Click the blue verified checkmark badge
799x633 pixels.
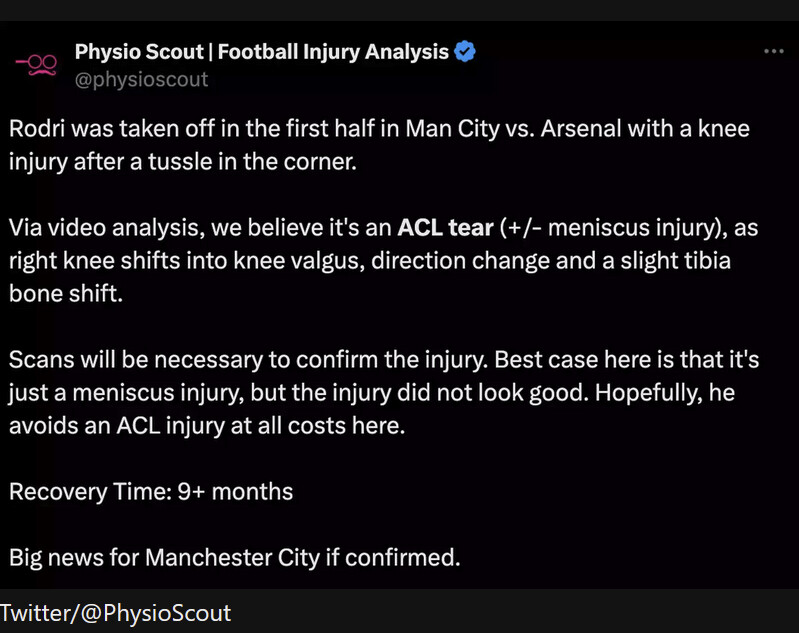click(x=465, y=51)
